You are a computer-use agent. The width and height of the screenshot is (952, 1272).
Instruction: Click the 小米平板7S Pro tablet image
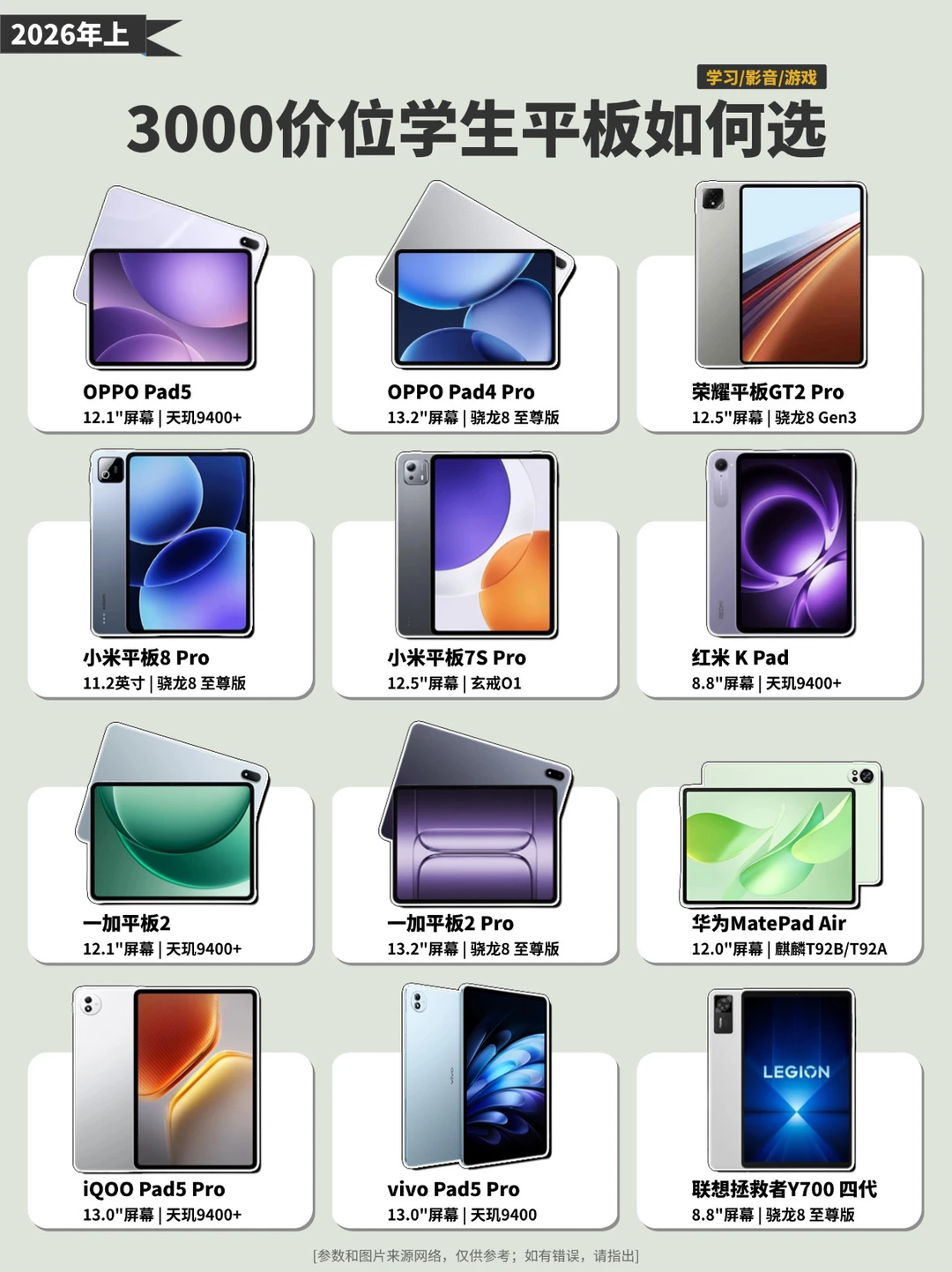[x=476, y=544]
